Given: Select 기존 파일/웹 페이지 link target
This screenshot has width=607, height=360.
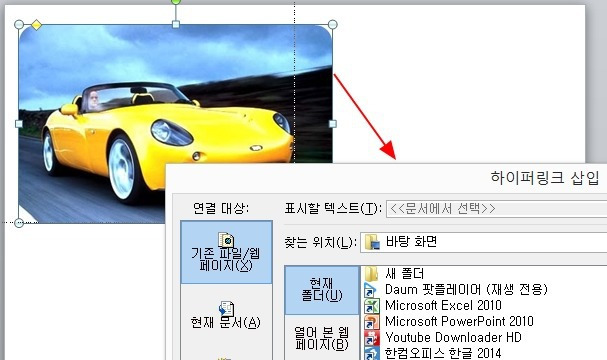Looking at the screenshot, I should click(x=226, y=252).
